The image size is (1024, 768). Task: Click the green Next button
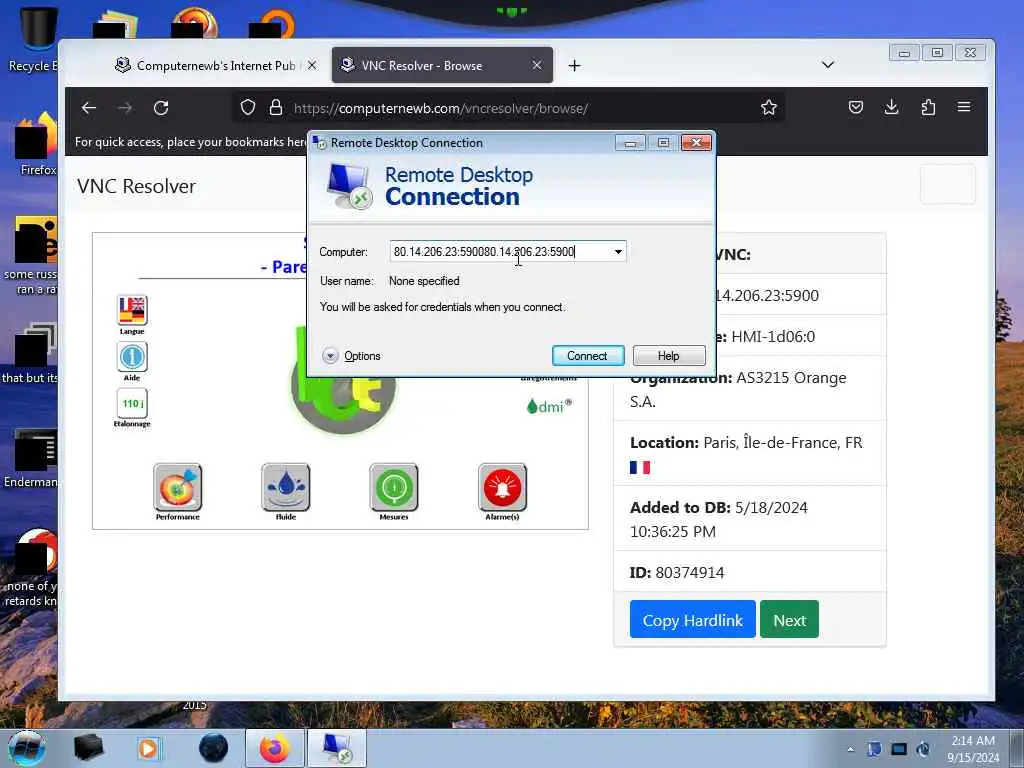click(789, 620)
